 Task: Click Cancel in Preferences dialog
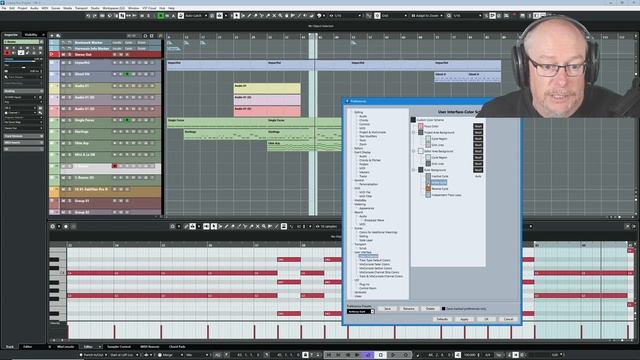point(508,319)
